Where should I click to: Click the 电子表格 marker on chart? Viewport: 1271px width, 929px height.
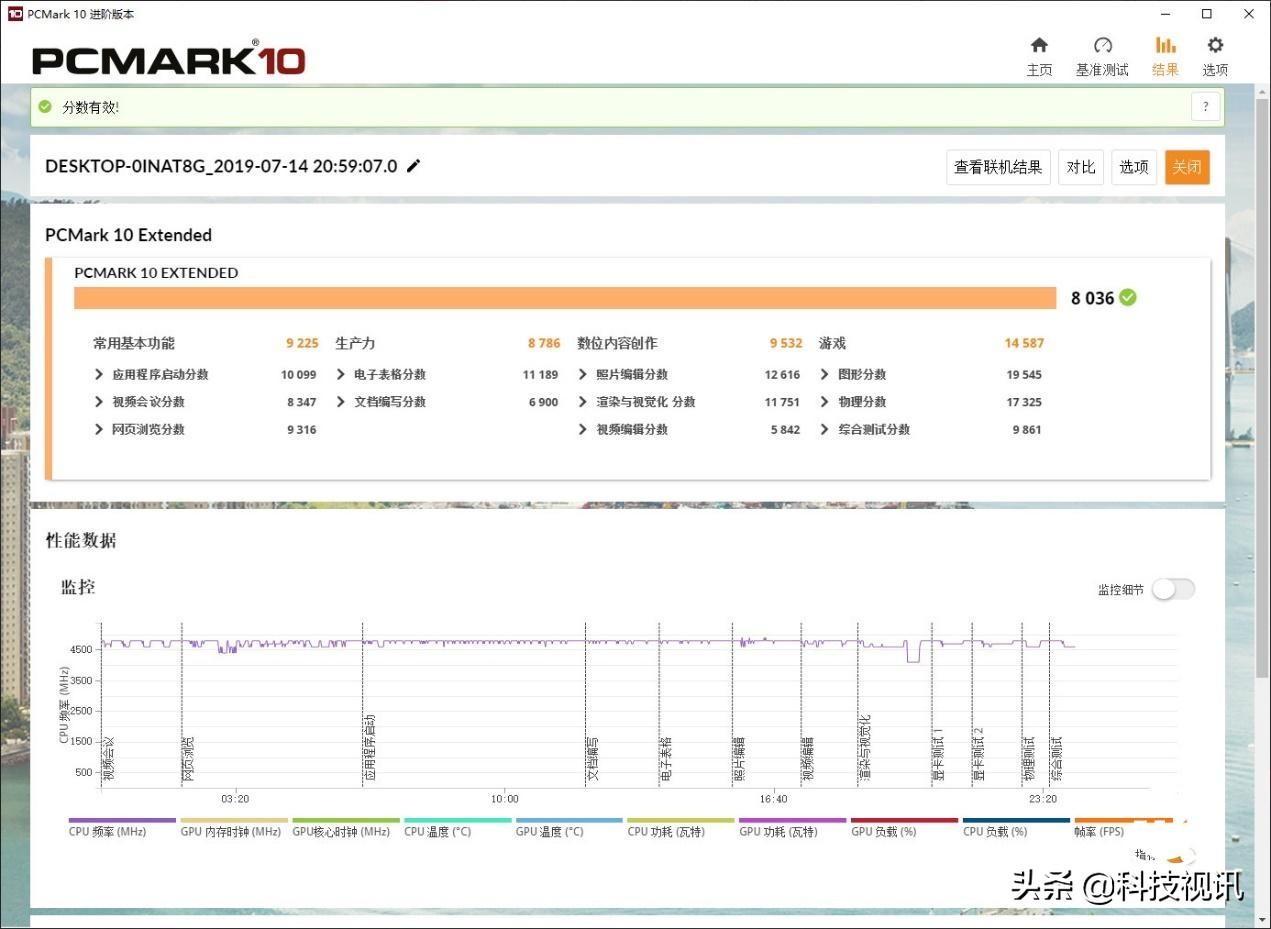666,759
